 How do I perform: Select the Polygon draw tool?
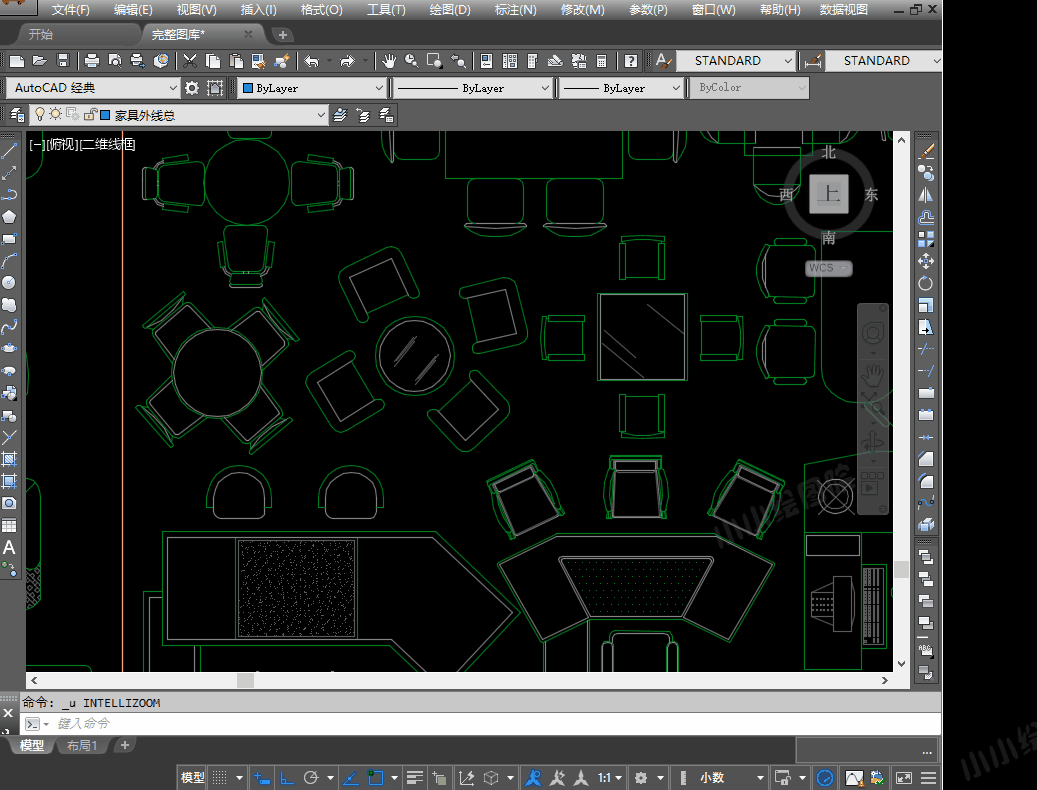coord(9,217)
